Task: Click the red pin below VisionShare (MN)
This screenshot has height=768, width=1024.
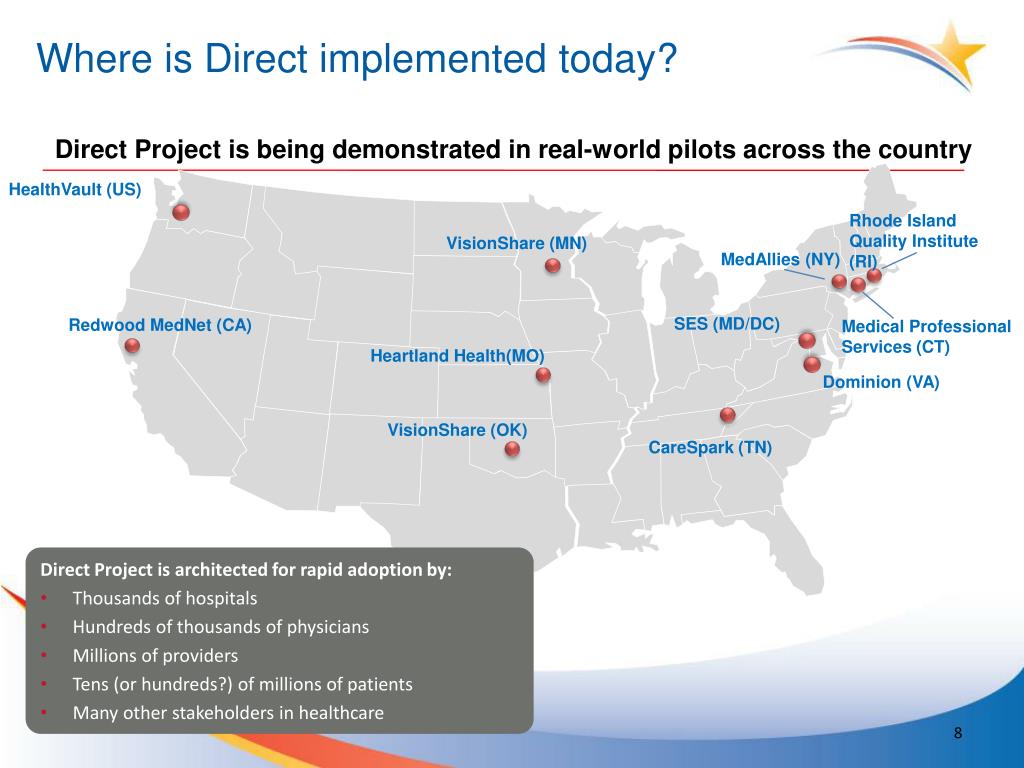Action: [552, 265]
